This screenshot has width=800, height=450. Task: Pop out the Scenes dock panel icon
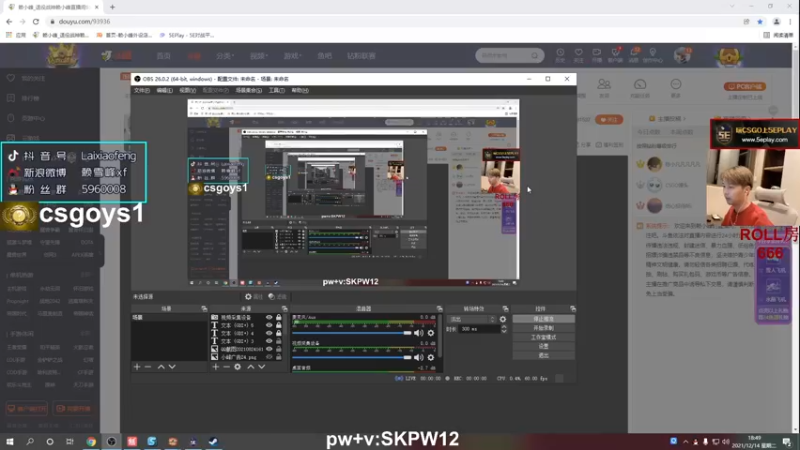204,309
